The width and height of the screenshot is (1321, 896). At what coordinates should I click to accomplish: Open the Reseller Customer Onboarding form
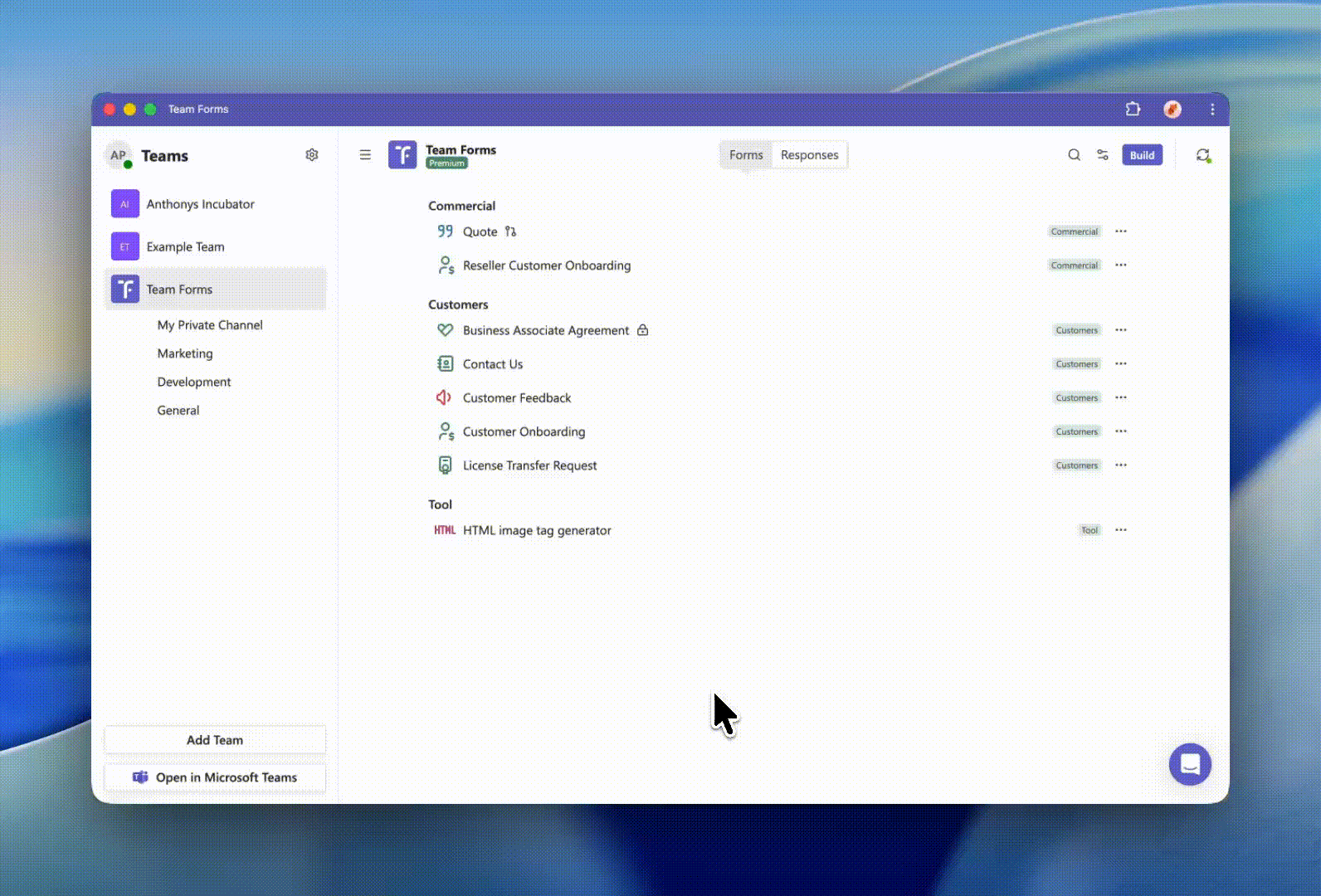pos(547,265)
